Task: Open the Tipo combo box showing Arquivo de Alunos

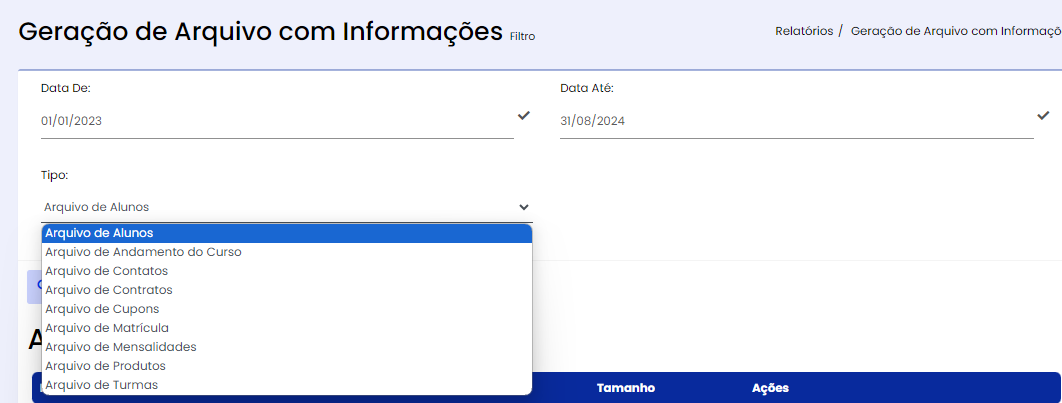Action: (x=286, y=207)
